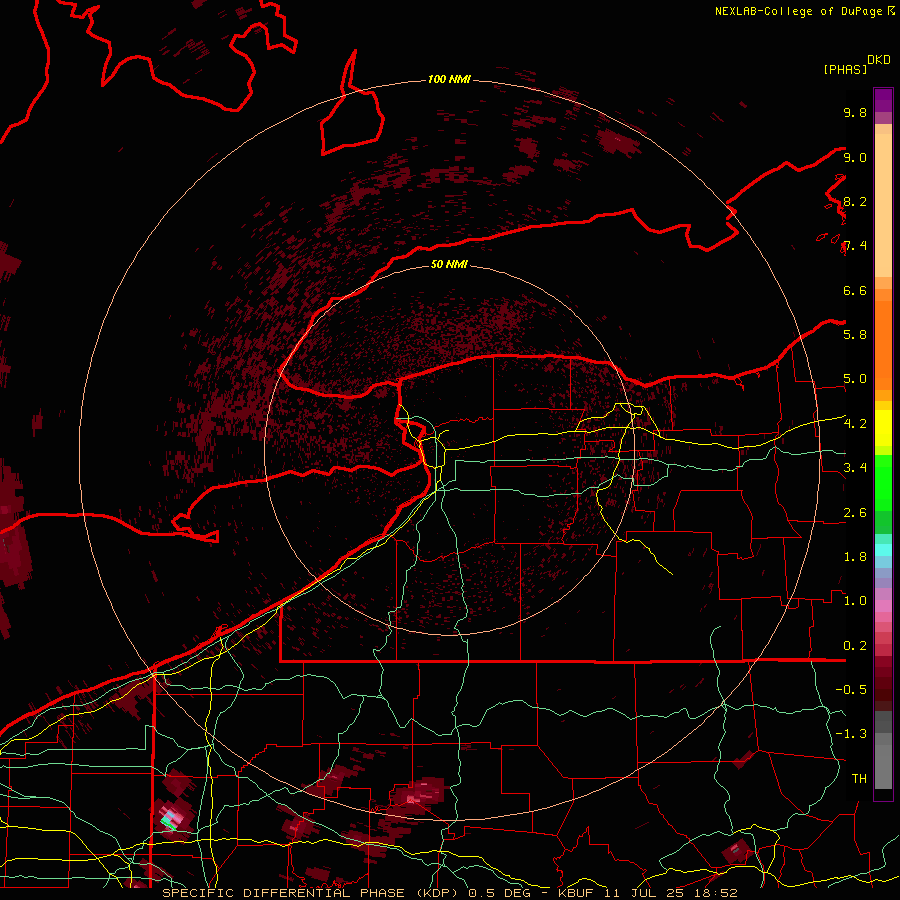Click the 9.0 legend value
Viewport: 900px width, 900px height.
tap(855, 157)
